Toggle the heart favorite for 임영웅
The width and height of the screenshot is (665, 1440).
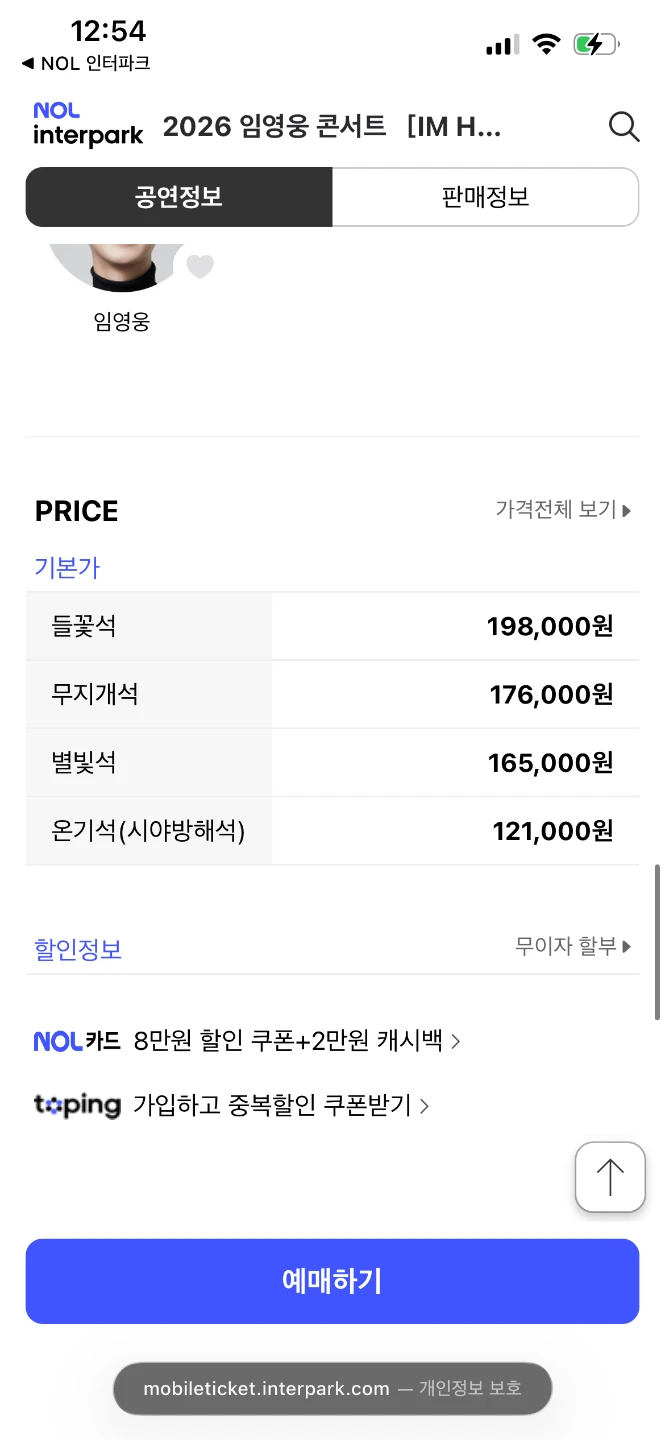pos(200,266)
